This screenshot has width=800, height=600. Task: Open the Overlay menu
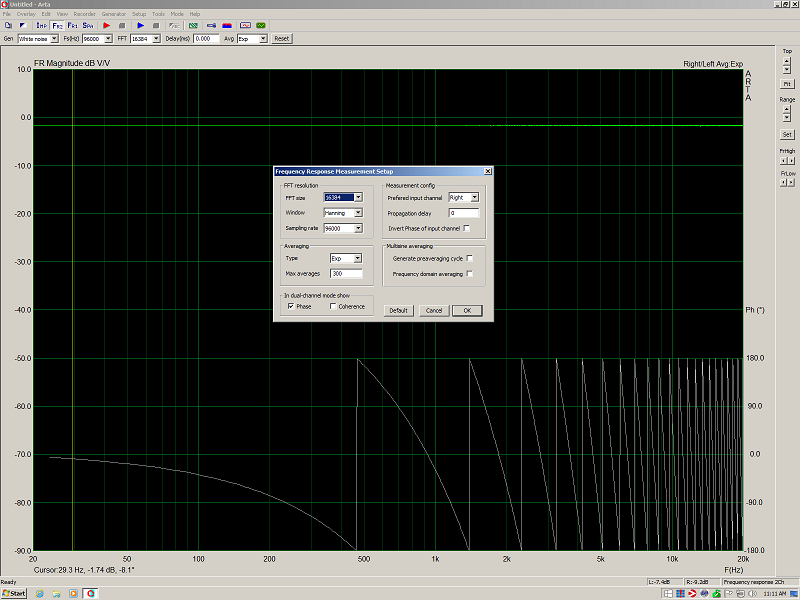(x=26, y=14)
